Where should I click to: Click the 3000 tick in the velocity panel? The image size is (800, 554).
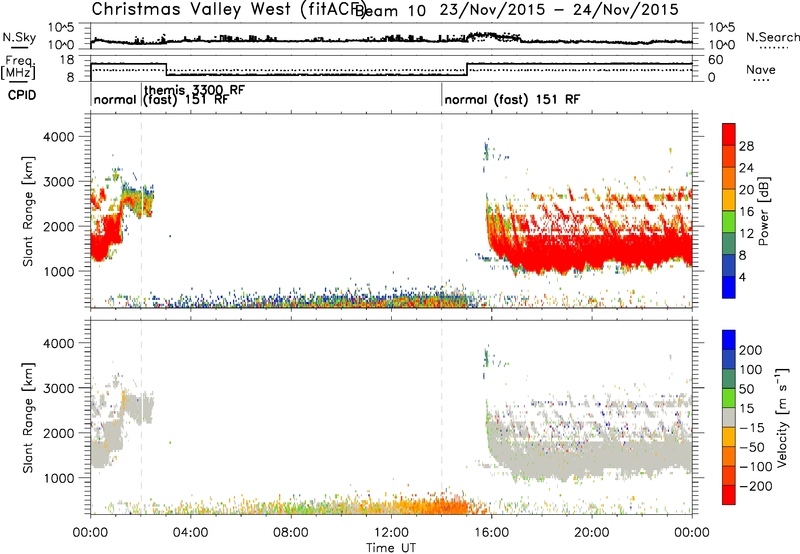[x=58, y=388]
